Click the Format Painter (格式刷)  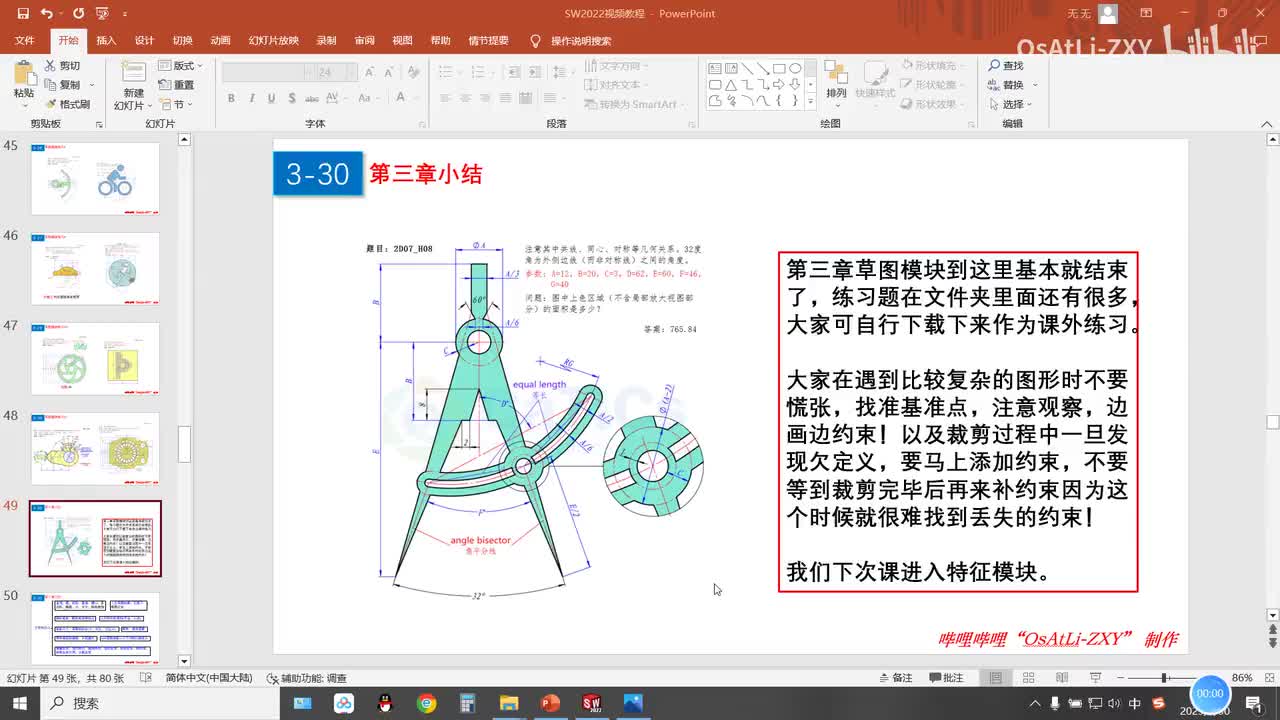point(67,104)
